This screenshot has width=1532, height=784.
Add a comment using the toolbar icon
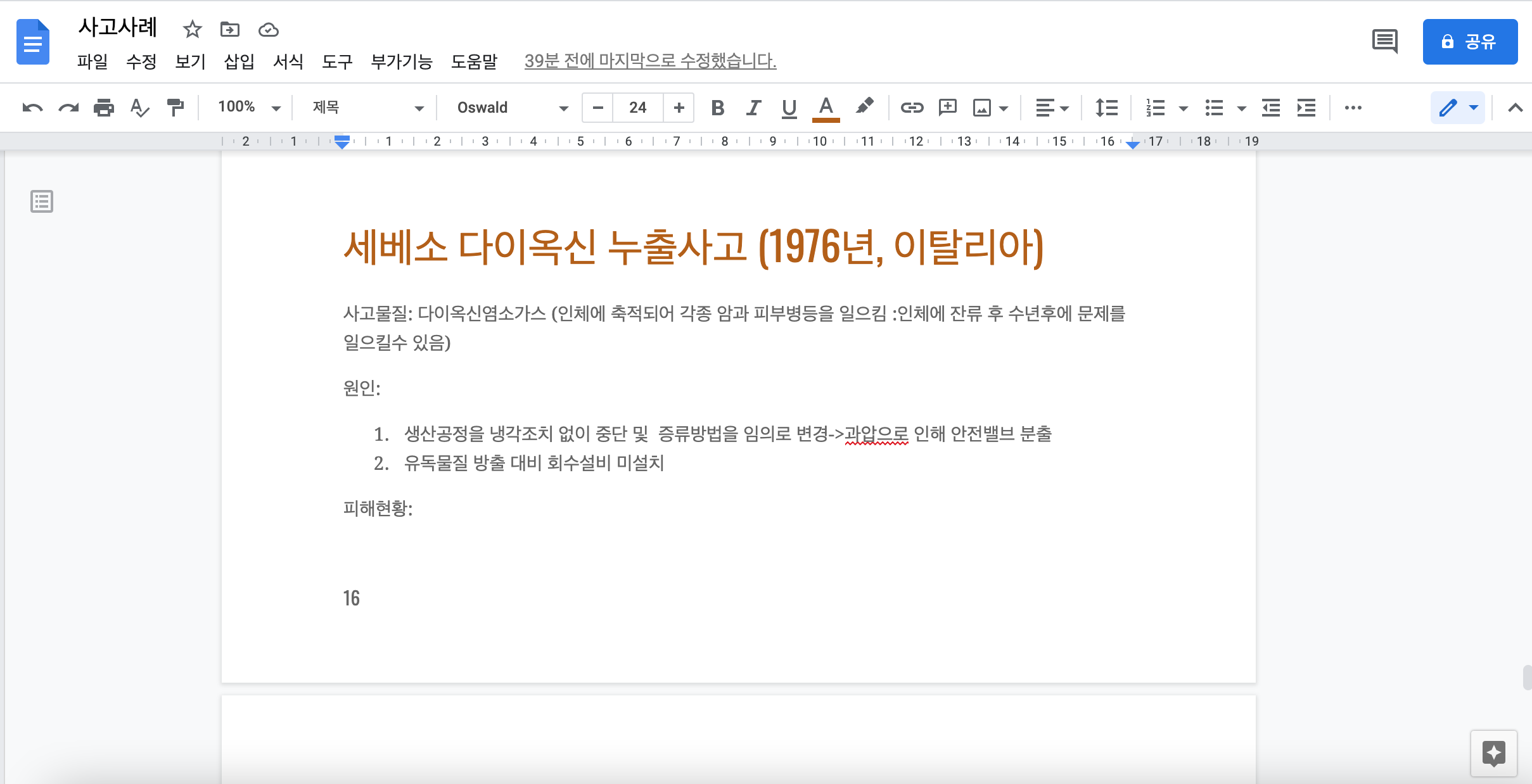tap(947, 108)
